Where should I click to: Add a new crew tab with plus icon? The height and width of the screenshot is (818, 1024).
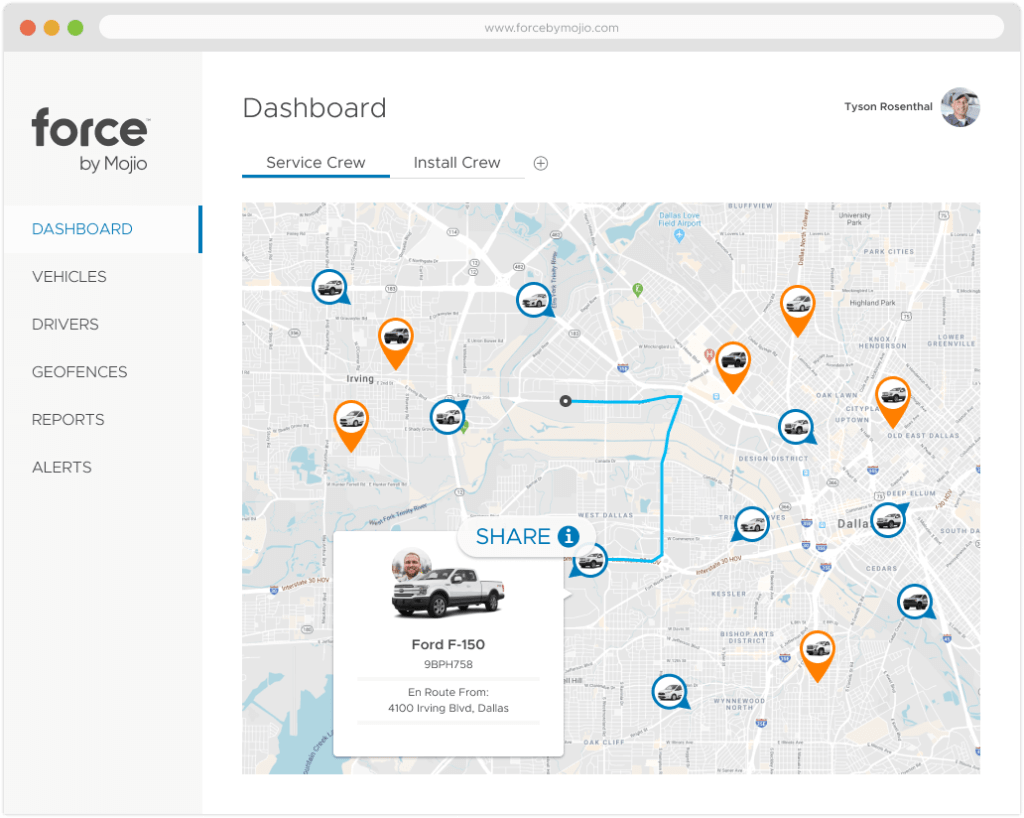pyautogui.click(x=541, y=163)
